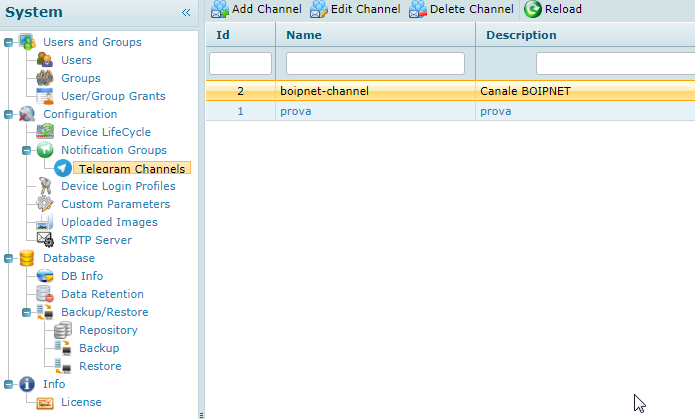695x419 pixels.
Task: Click the Delete Channel toolbar icon
Action: [418, 9]
